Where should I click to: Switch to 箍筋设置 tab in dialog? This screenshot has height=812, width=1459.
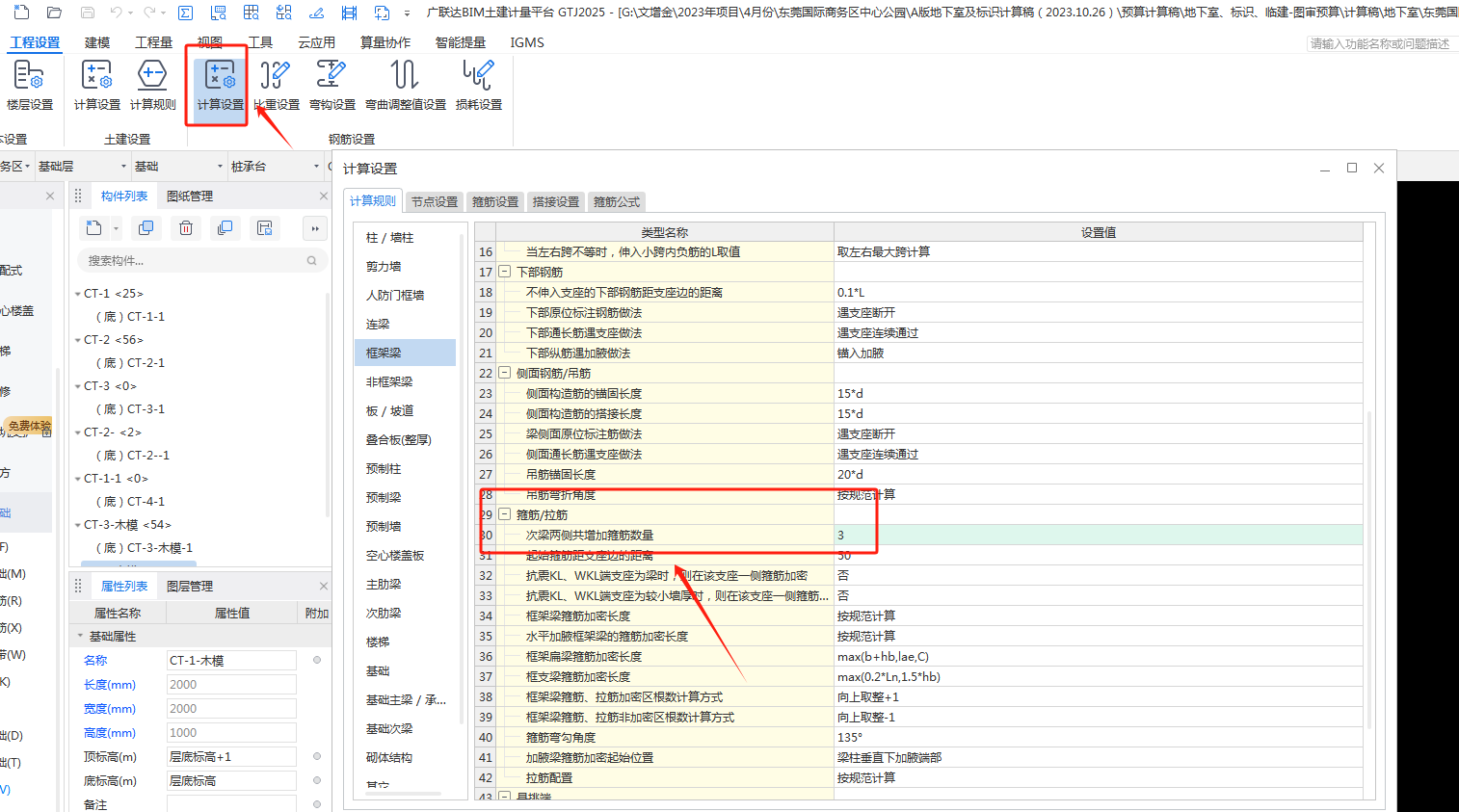tap(495, 201)
